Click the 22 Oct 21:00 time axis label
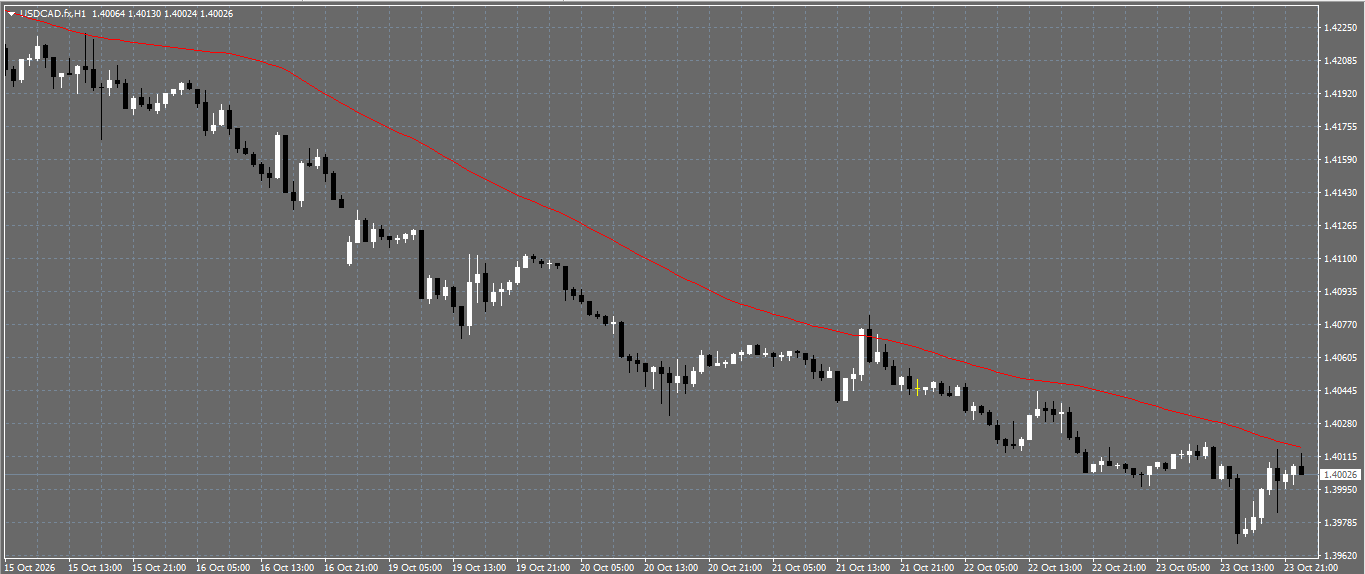This screenshot has height=574, width=1365. (1119, 567)
